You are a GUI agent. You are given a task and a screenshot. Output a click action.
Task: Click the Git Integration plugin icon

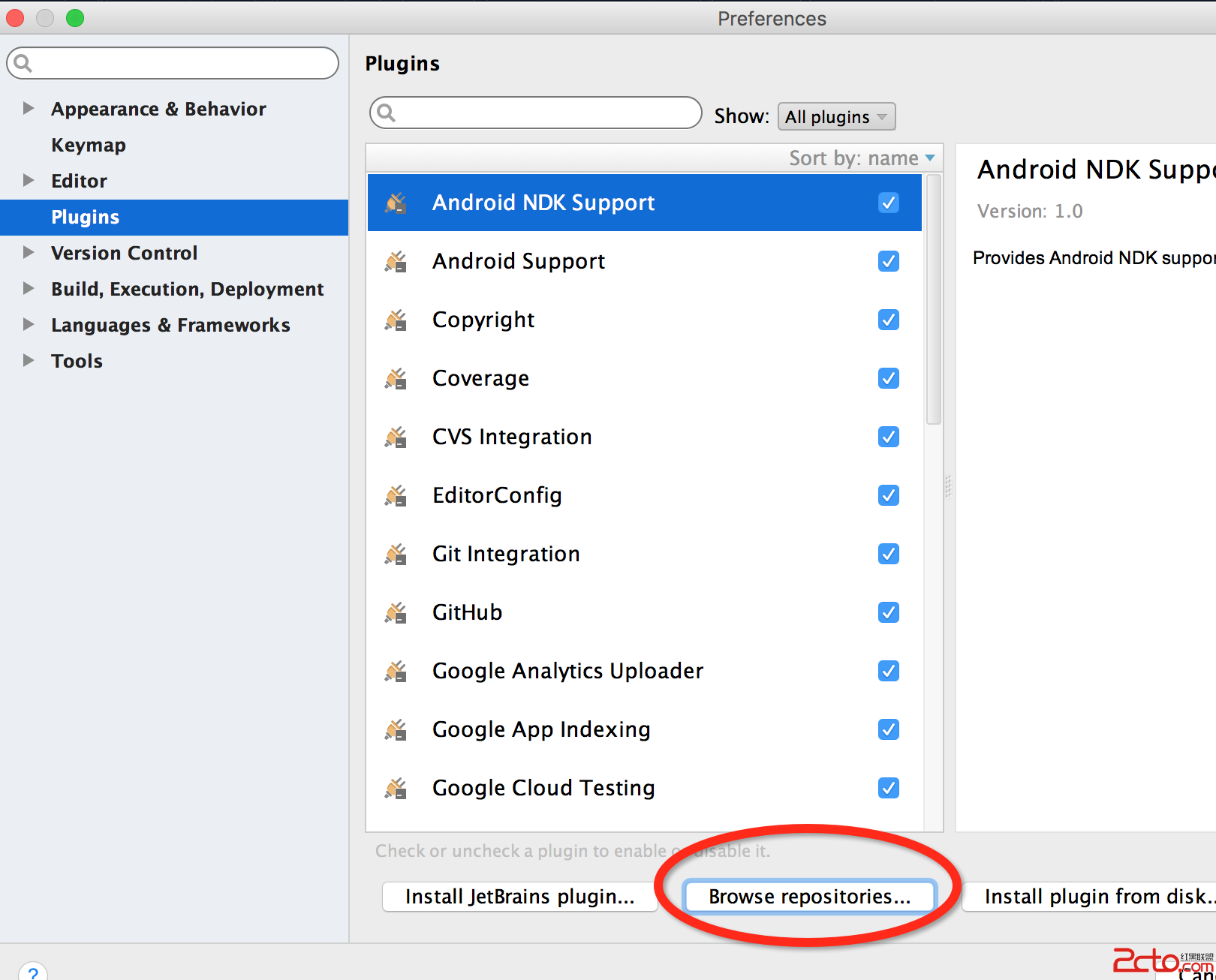396,555
